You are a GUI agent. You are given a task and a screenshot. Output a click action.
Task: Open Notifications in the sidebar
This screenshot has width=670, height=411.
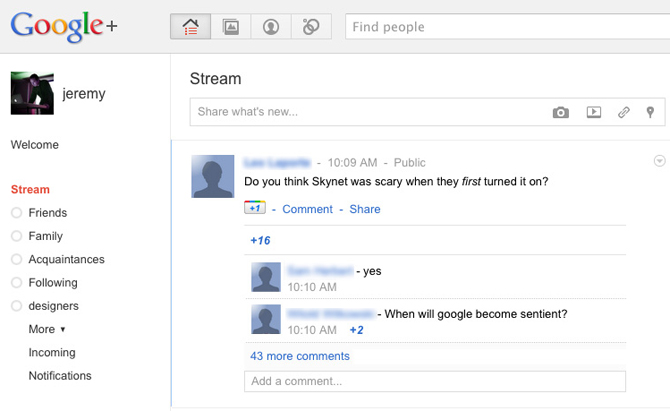pos(60,376)
